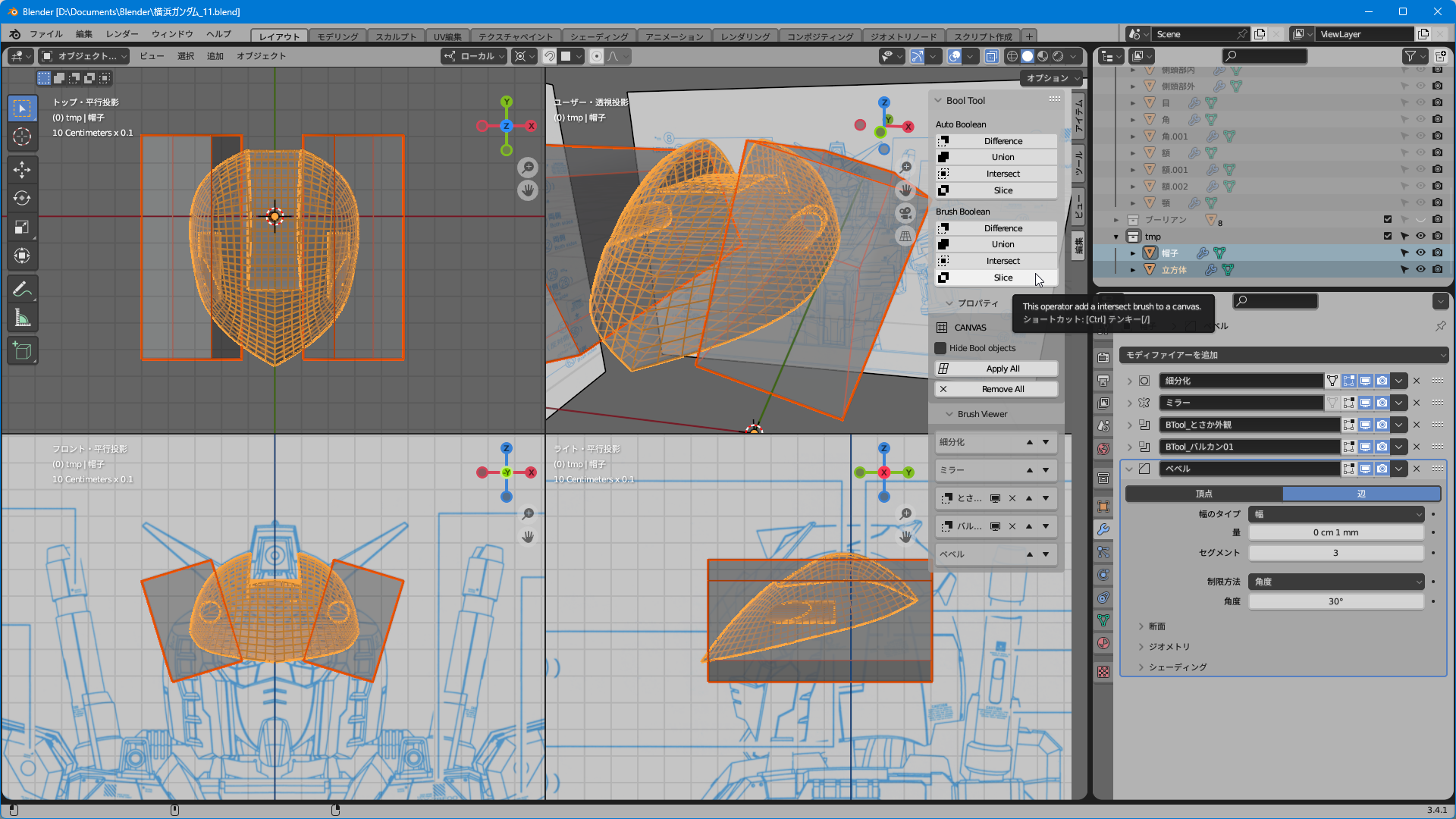Toggle the tmp collection exclude checkbox
The width and height of the screenshot is (1456, 819).
[x=1388, y=237]
